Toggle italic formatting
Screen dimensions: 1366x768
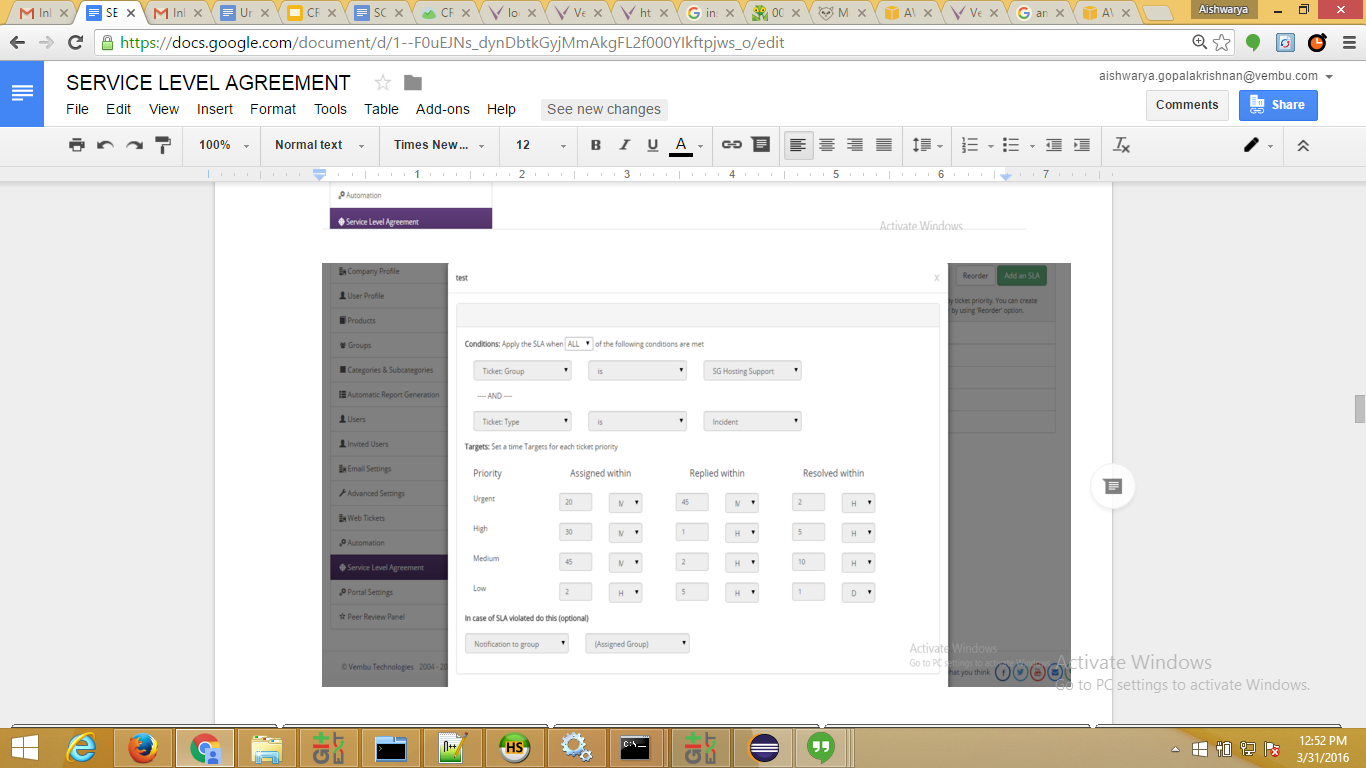pyautogui.click(x=624, y=145)
